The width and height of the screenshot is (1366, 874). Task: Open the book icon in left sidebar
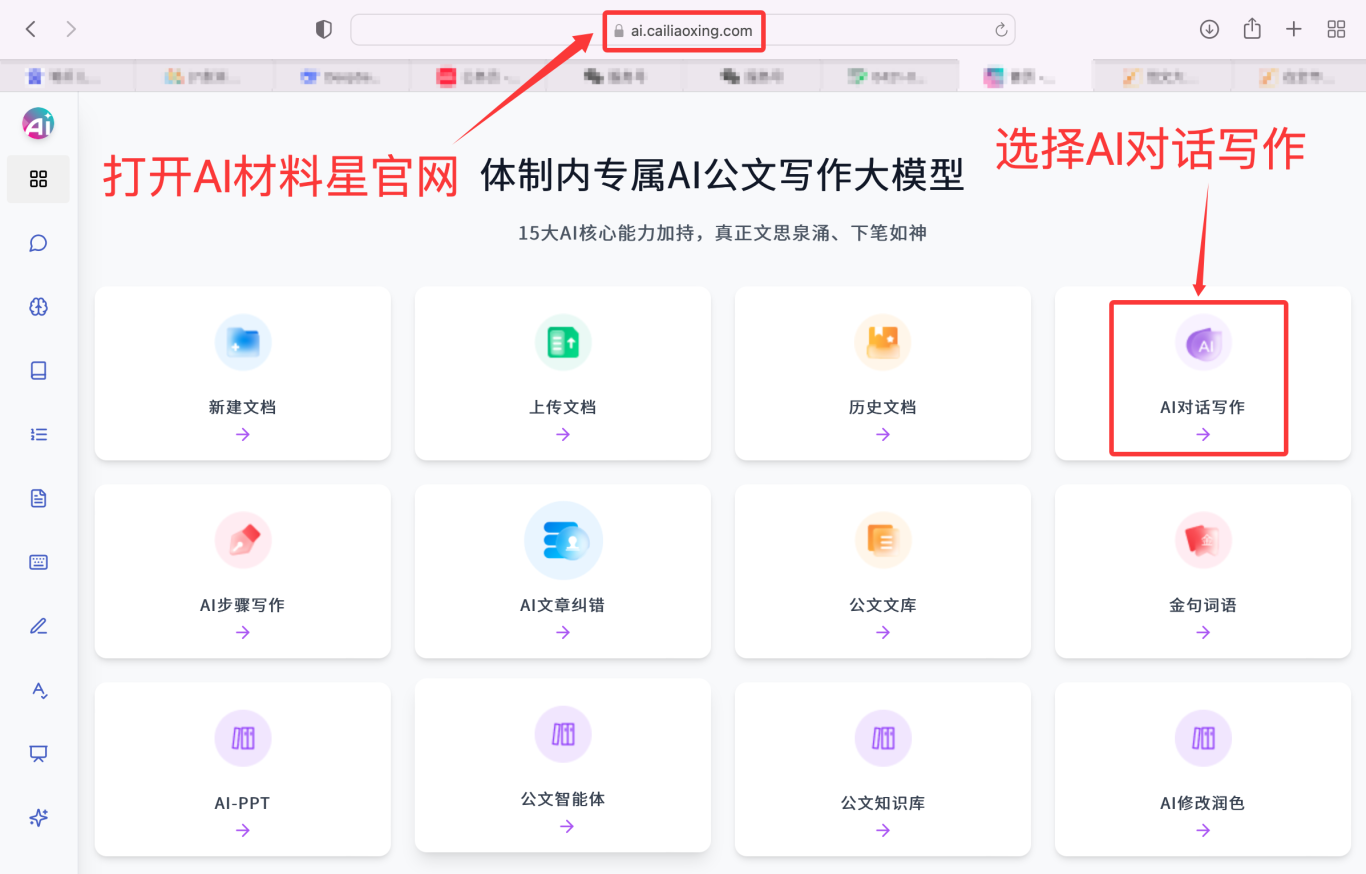coord(38,371)
